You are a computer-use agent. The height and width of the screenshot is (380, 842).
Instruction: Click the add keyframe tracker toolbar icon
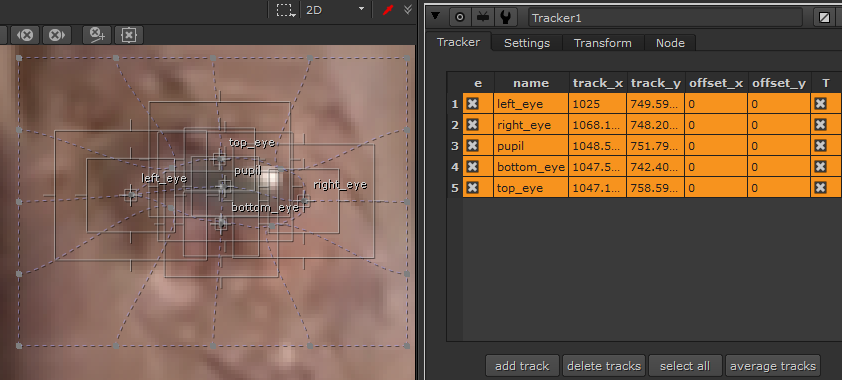[x=97, y=35]
